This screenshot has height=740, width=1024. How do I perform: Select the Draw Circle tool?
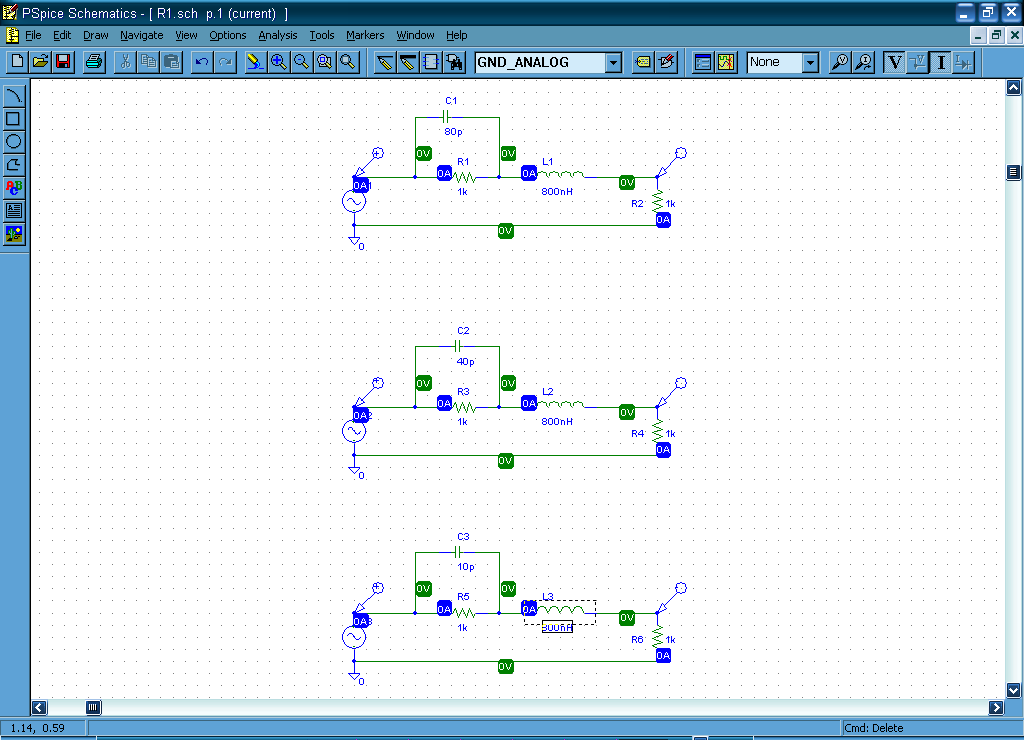14,142
